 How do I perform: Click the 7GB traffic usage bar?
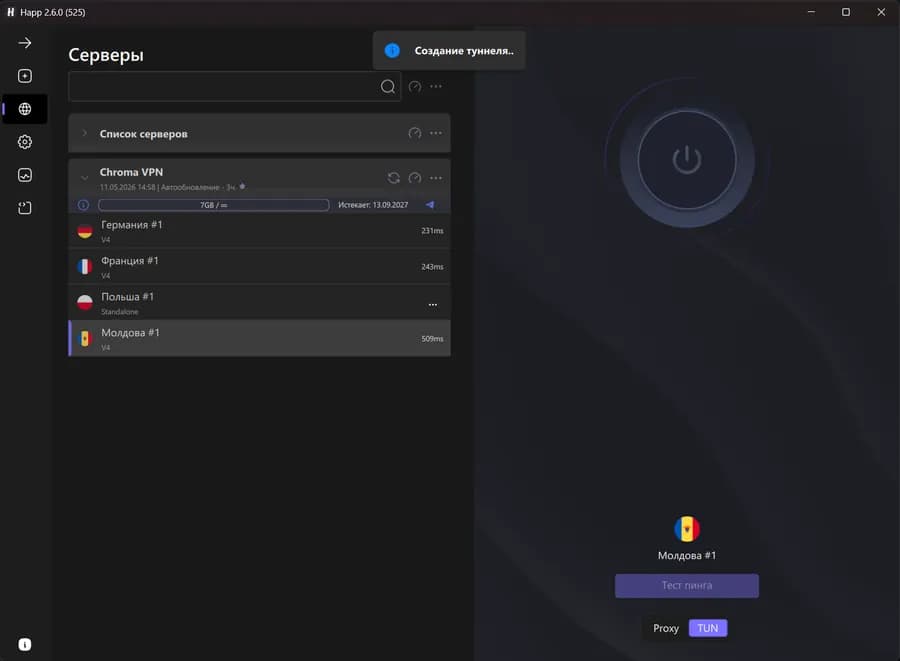tap(214, 205)
